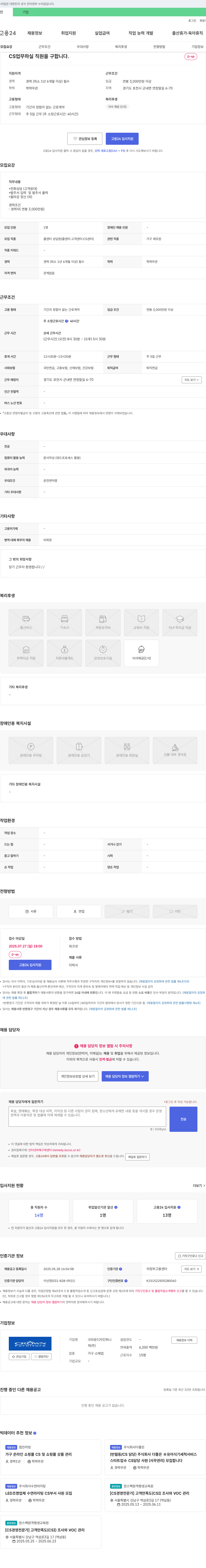Select the green 기업 tab at top
The width and height of the screenshot is (206, 1568).
click(x=26, y=12)
